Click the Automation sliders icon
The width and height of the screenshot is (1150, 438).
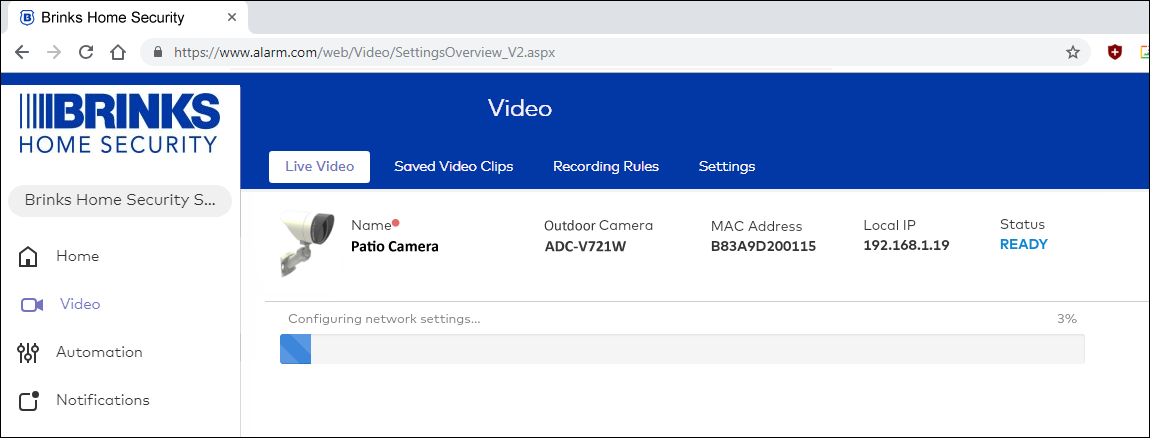click(x=28, y=352)
